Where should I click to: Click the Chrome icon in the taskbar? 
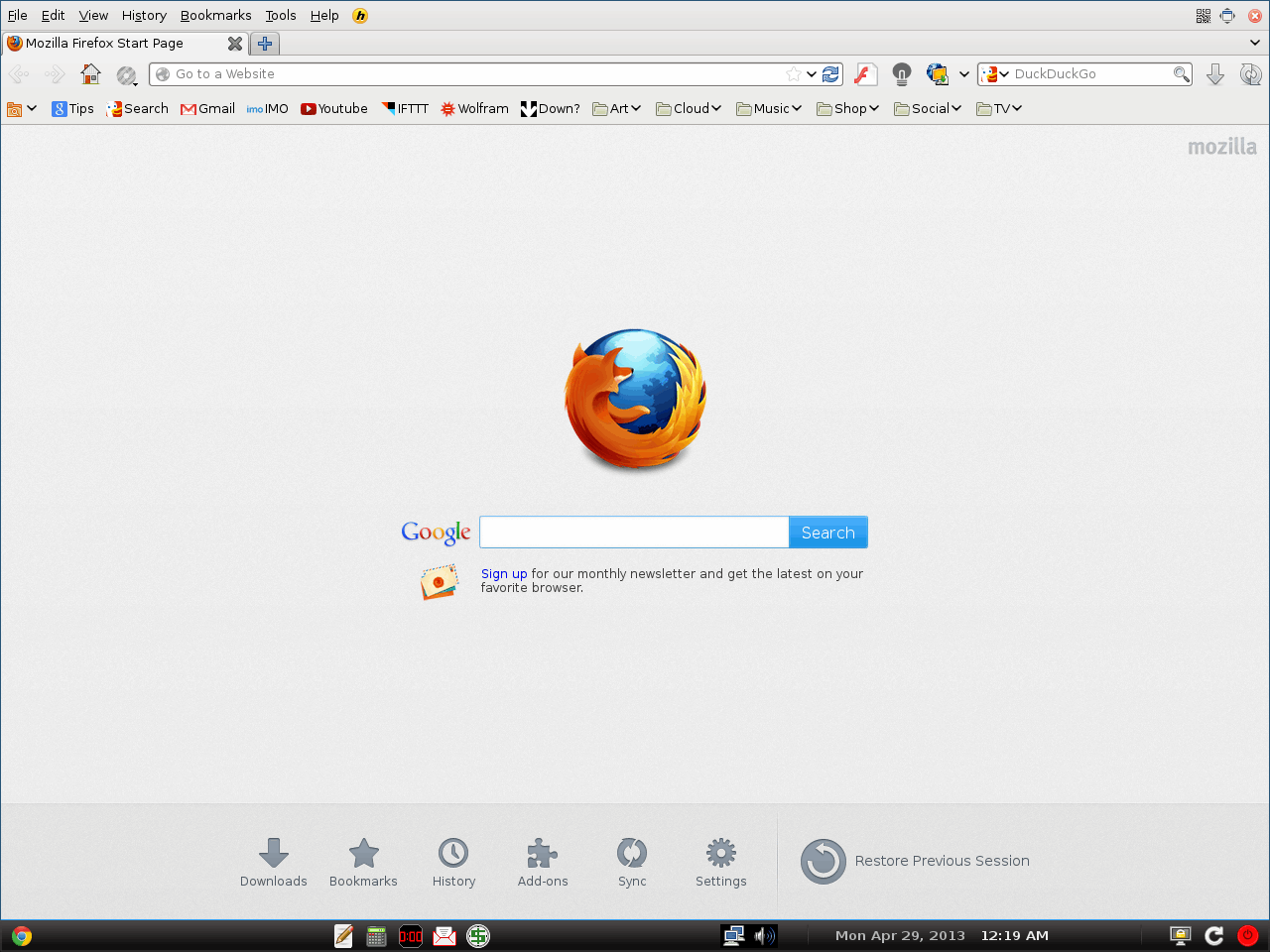point(22,935)
